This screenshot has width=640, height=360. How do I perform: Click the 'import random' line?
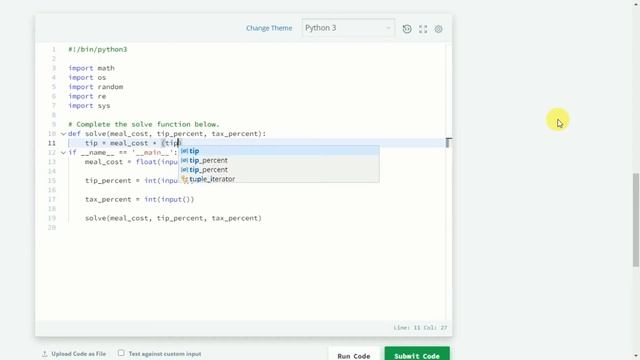(x=96, y=87)
